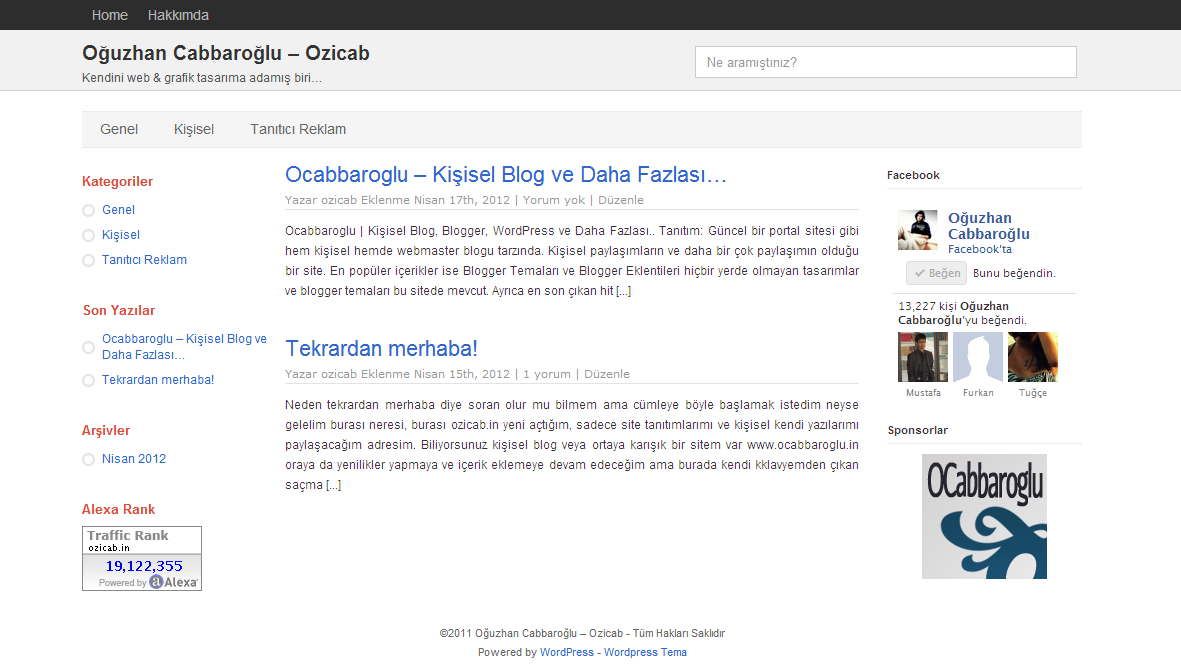Open post title 'Tekrardan merhaba!' heading
This screenshot has width=1181, height=672.
tap(381, 348)
